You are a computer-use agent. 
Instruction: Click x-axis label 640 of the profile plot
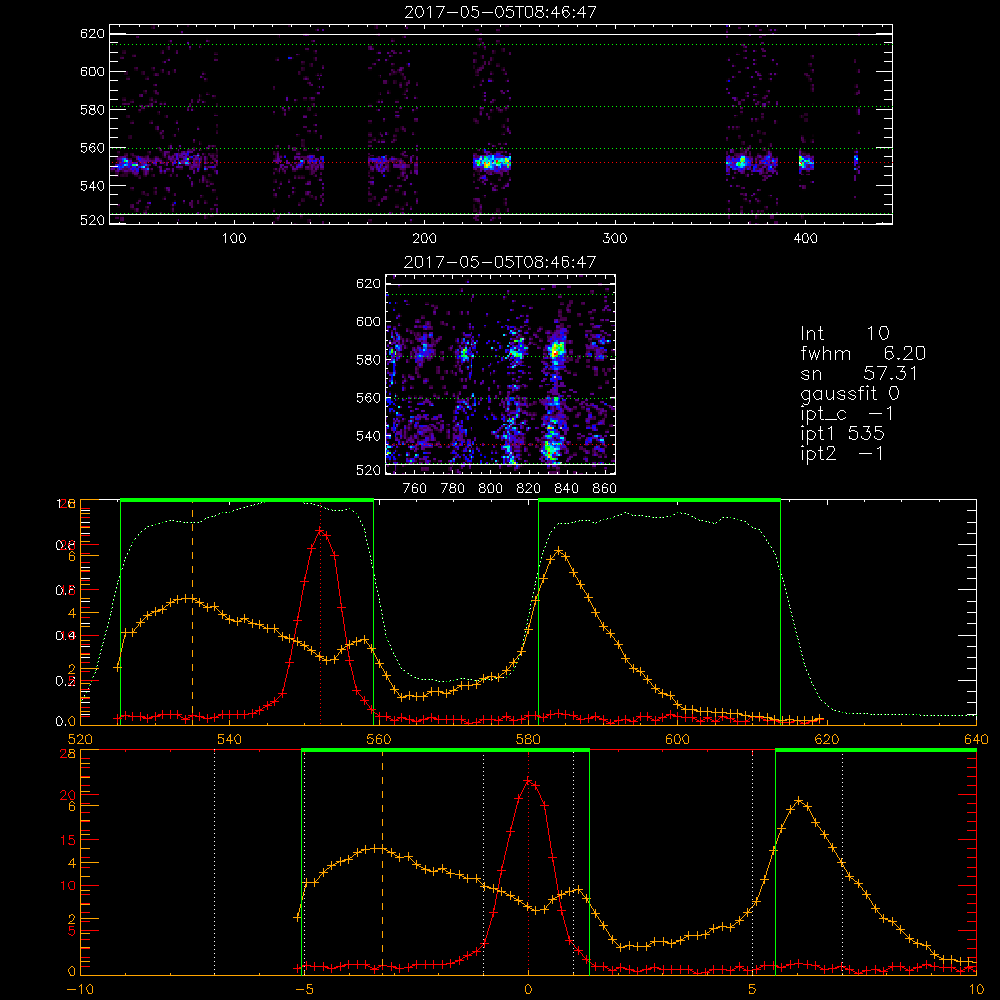pos(976,740)
